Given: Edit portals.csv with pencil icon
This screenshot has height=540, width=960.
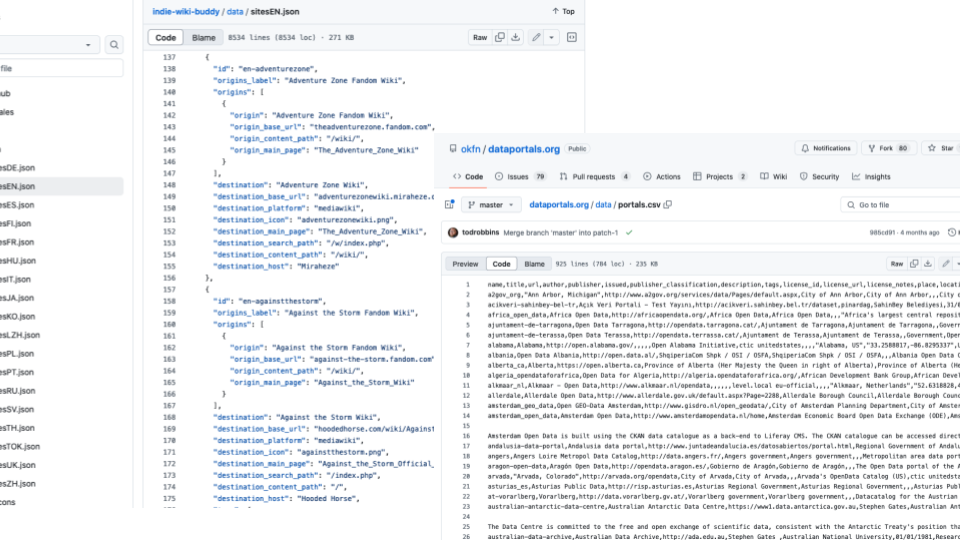Looking at the screenshot, I should (x=946, y=264).
